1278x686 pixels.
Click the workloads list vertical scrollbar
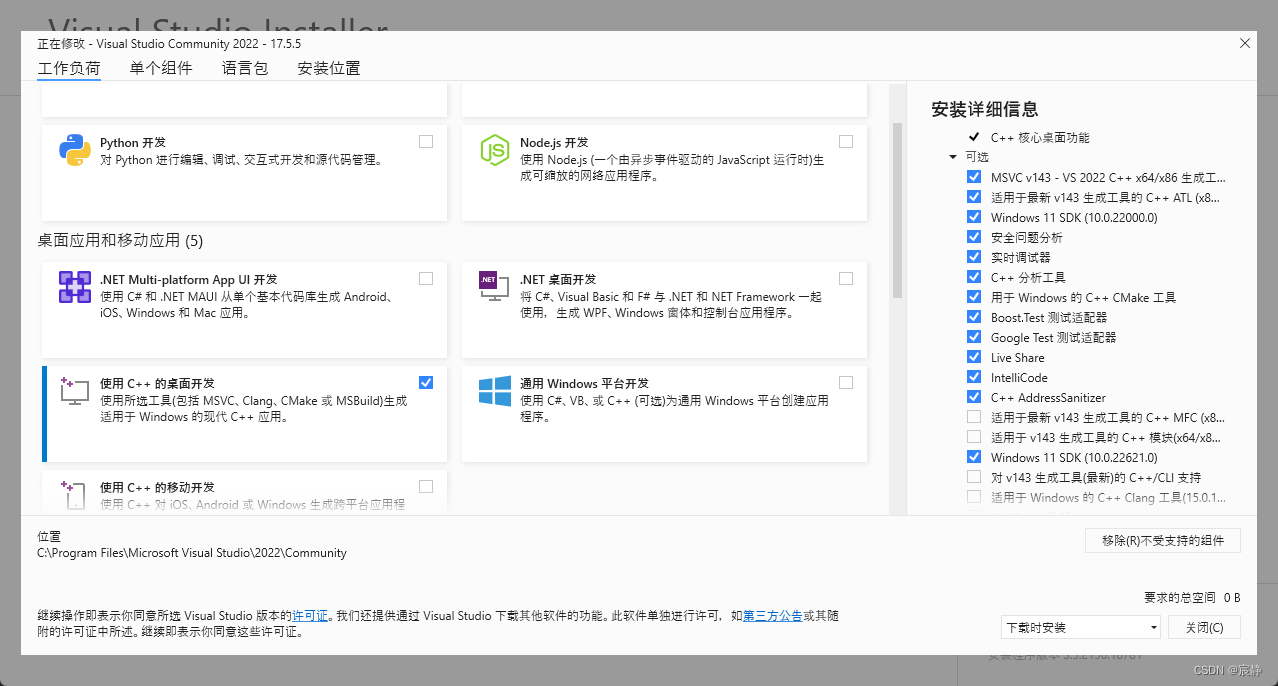tap(897, 210)
